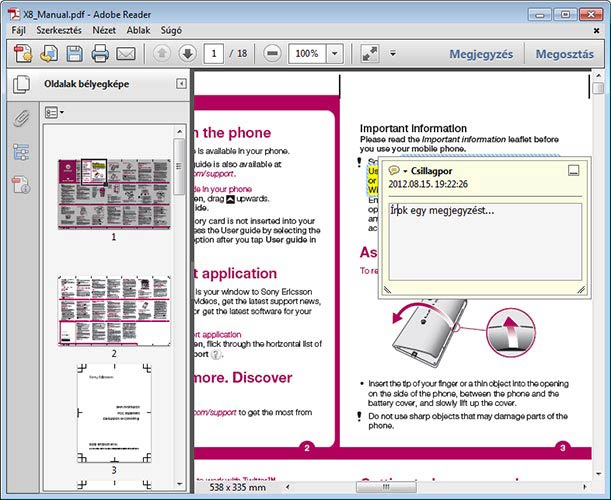
Task: Click the horizontal scrollbar thumb
Action: [x=386, y=487]
